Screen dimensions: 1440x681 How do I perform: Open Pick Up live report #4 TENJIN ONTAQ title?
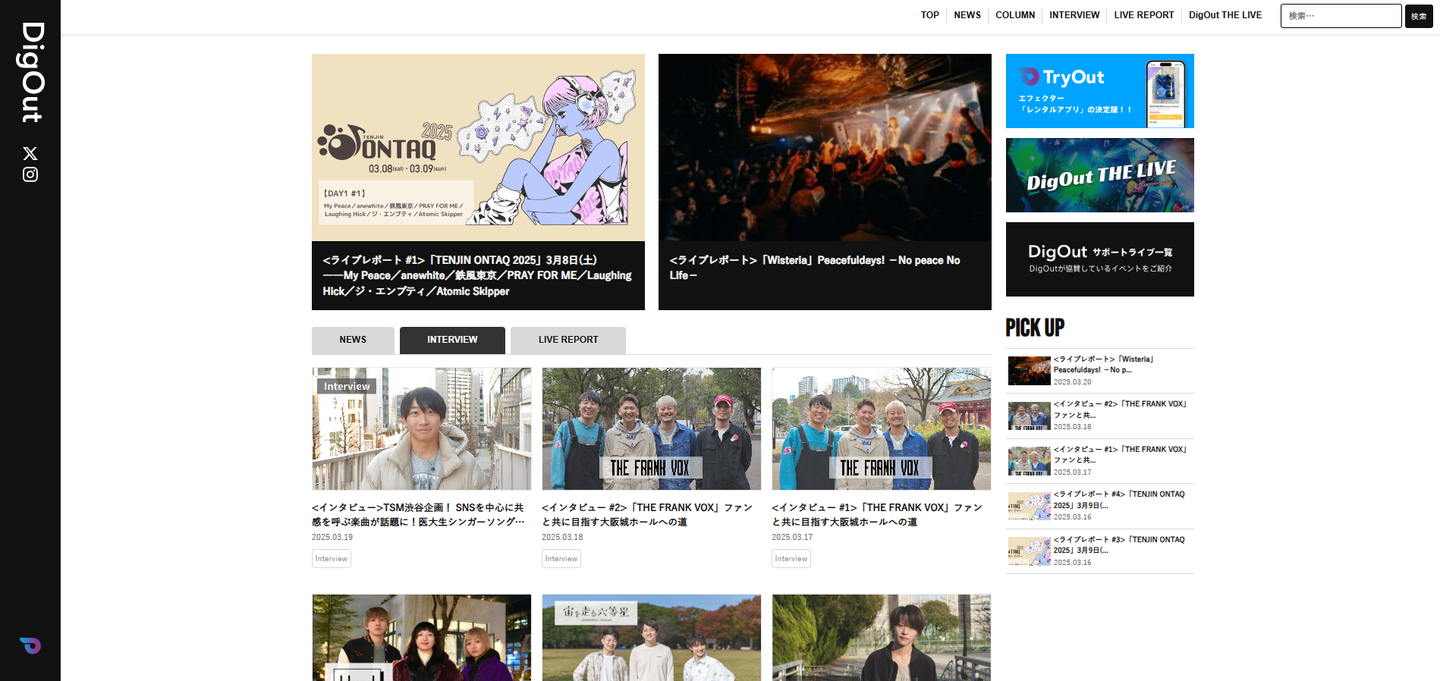click(x=1119, y=499)
